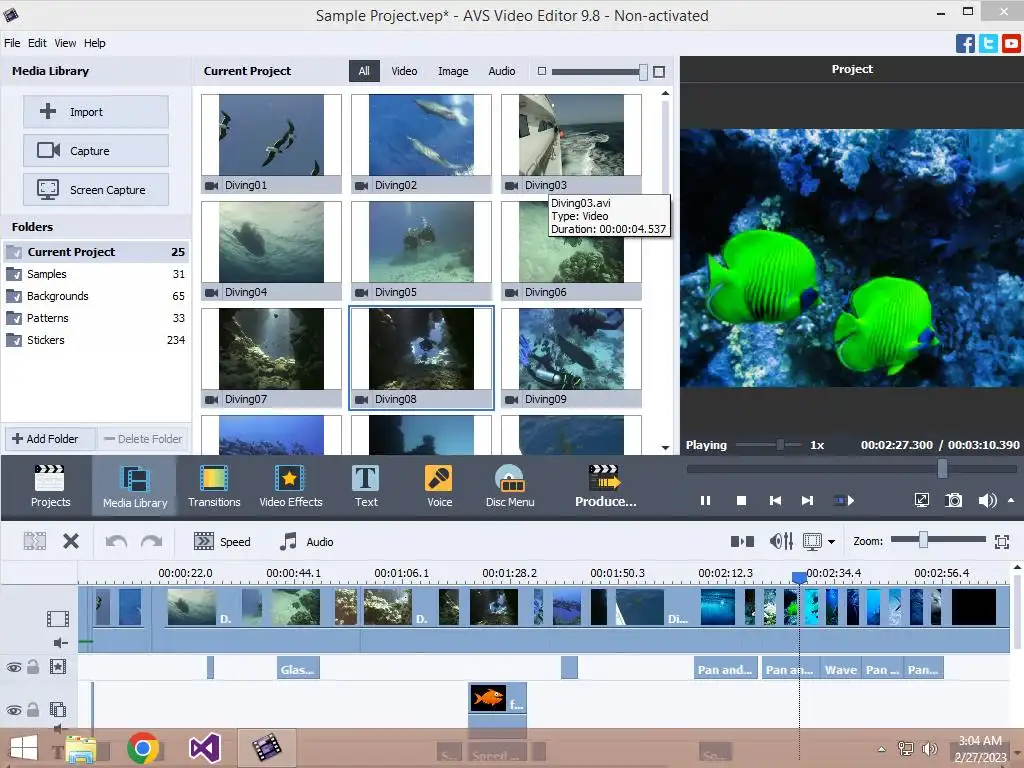Viewport: 1024px width, 768px height.
Task: Pause the preview playback
Action: [705, 500]
